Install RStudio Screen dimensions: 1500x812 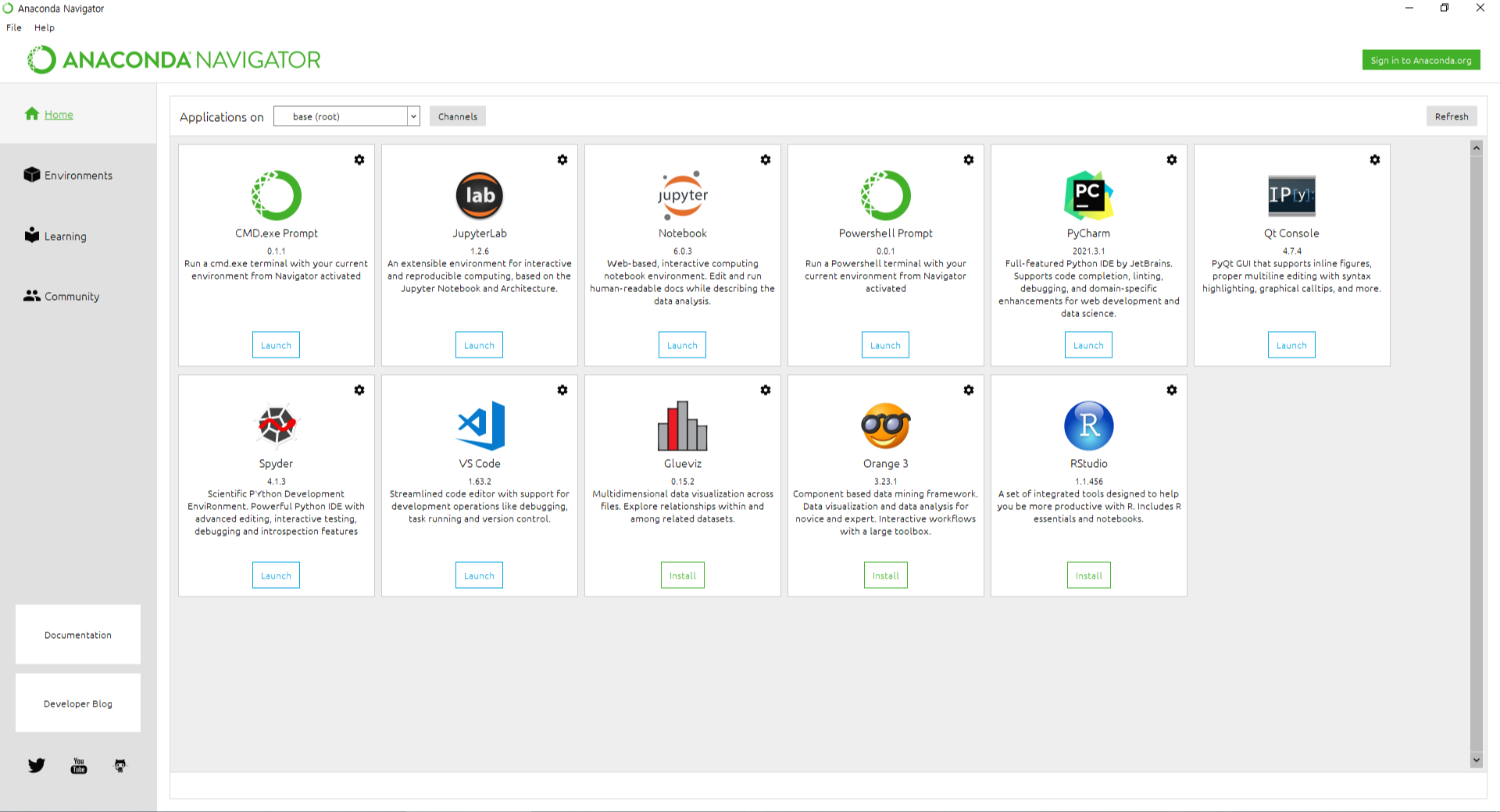pyautogui.click(x=1089, y=575)
